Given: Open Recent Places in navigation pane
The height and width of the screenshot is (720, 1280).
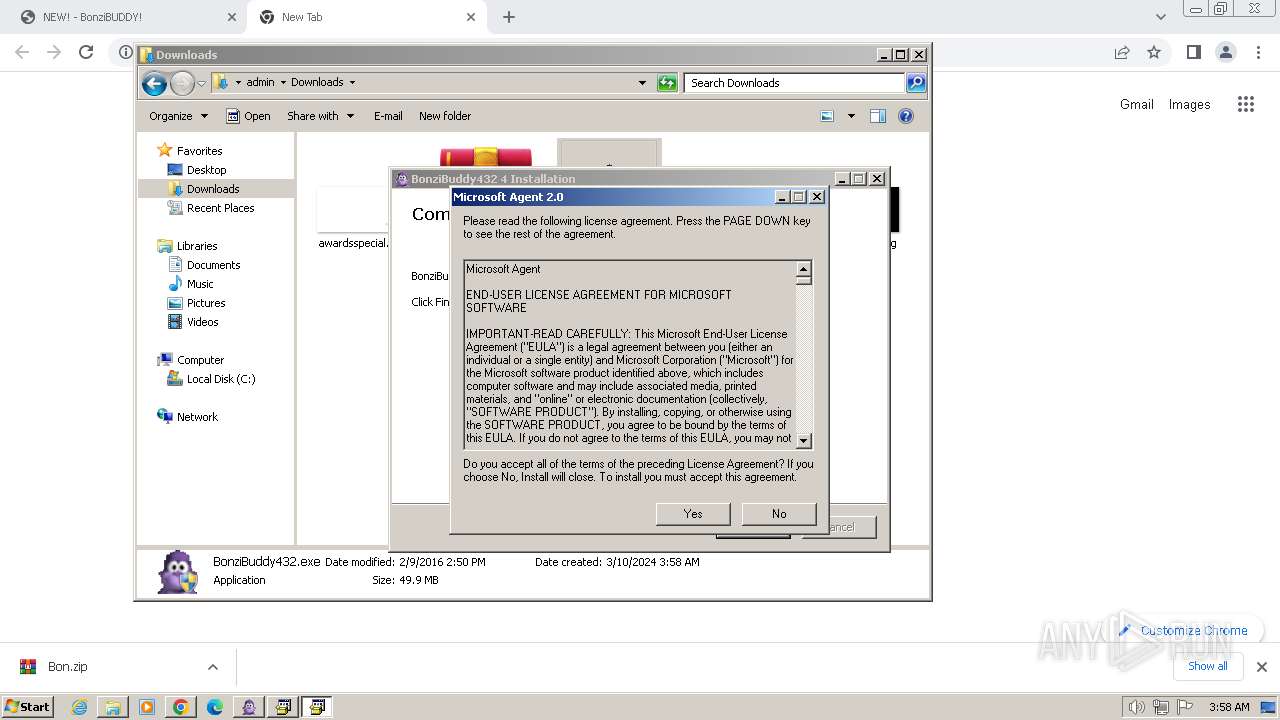Looking at the screenshot, I should (220, 208).
